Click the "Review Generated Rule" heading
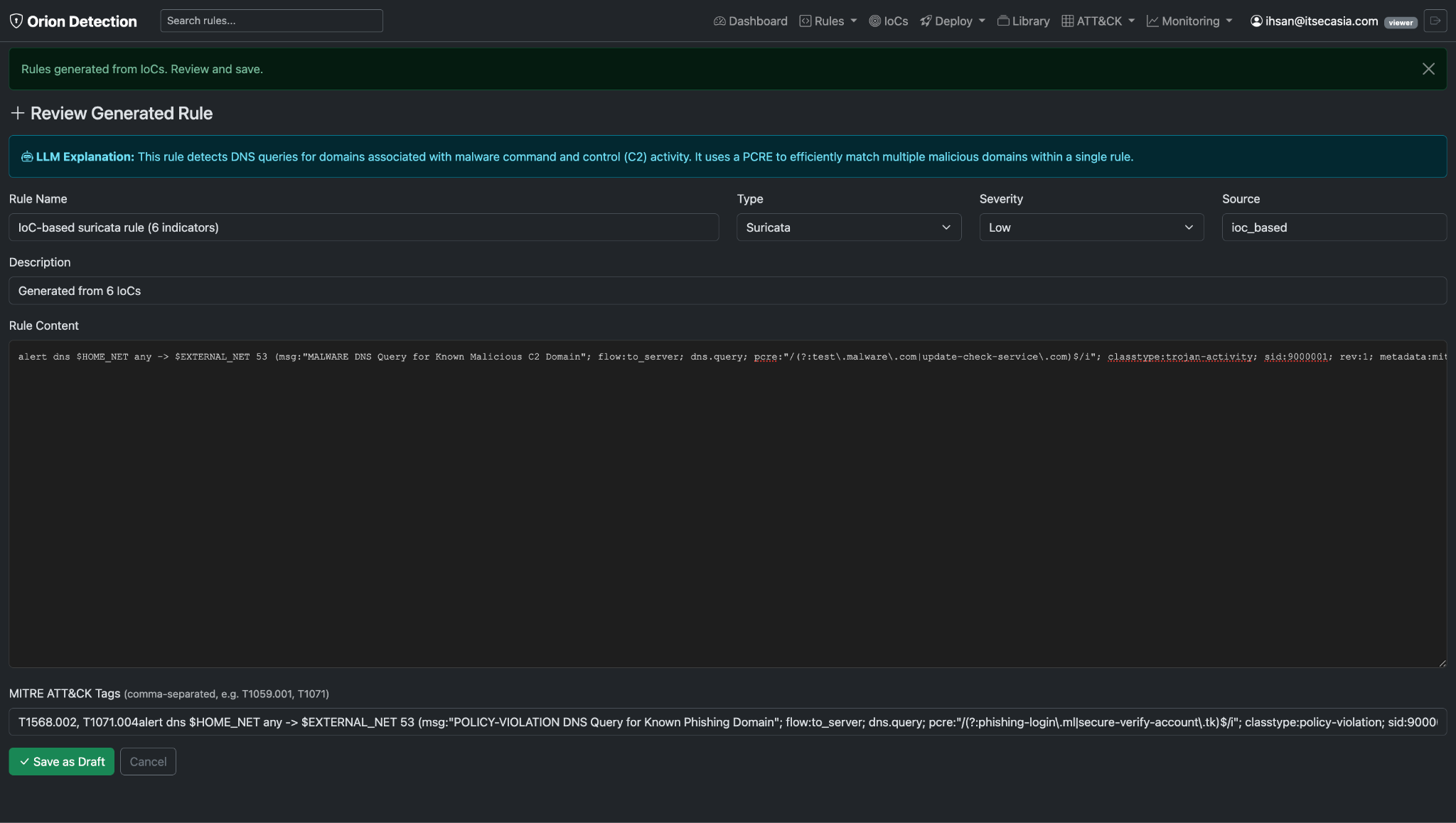This screenshot has width=1456, height=823. (x=122, y=113)
